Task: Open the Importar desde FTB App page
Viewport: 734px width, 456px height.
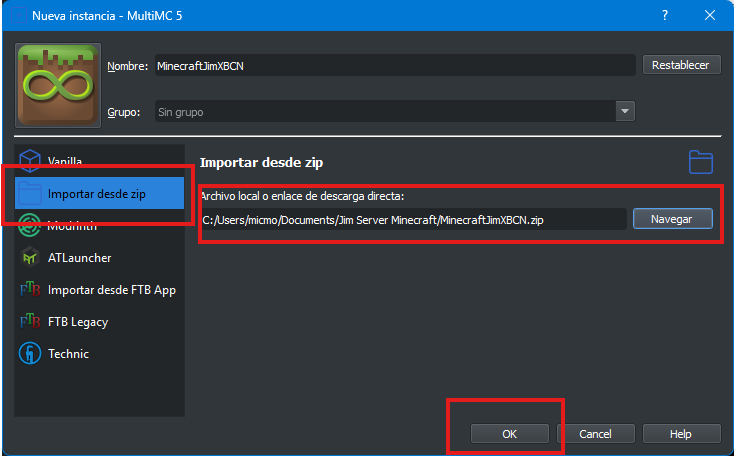Action: pyautogui.click(x=111, y=289)
